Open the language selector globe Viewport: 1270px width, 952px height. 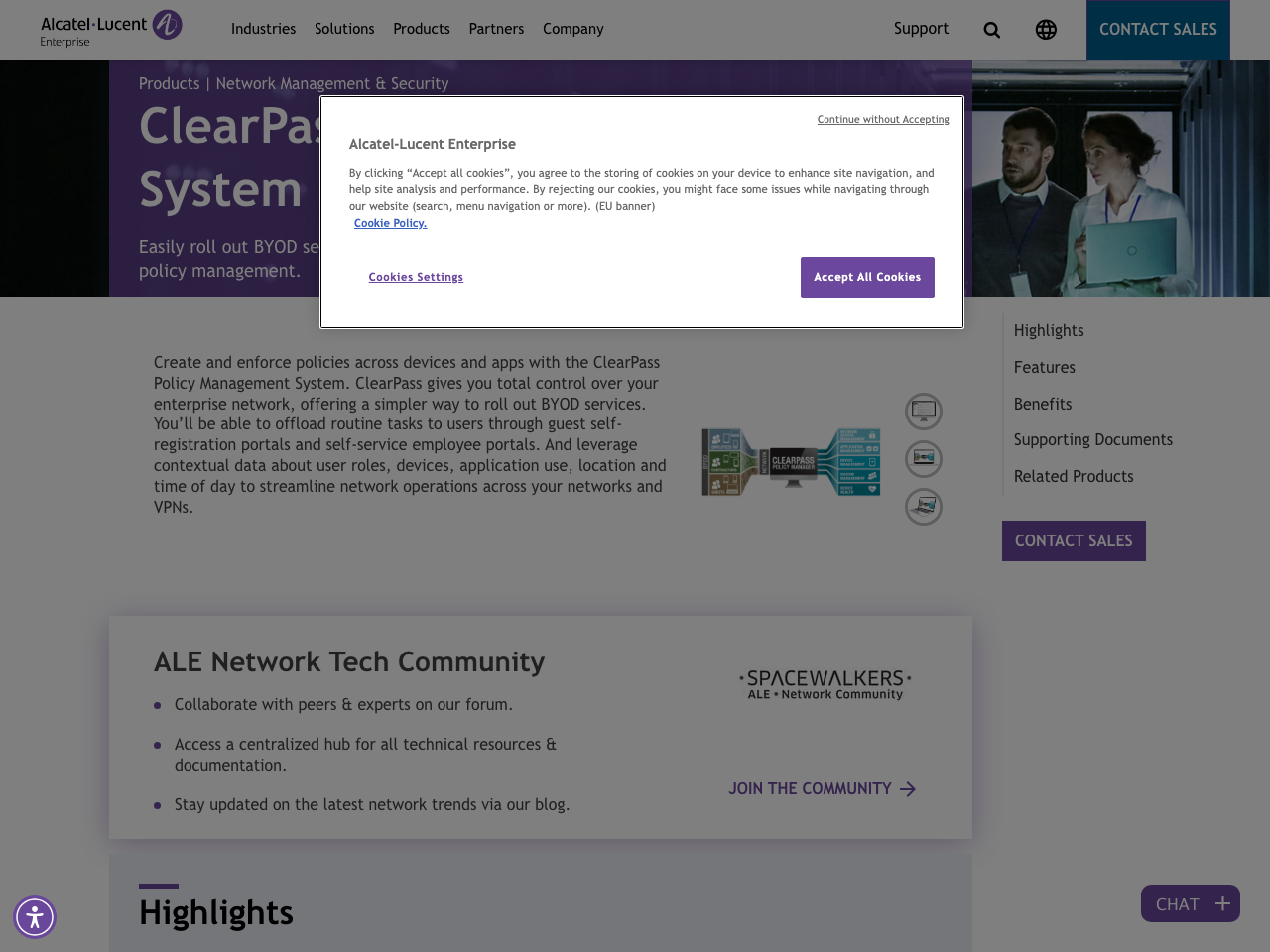coord(1044,28)
